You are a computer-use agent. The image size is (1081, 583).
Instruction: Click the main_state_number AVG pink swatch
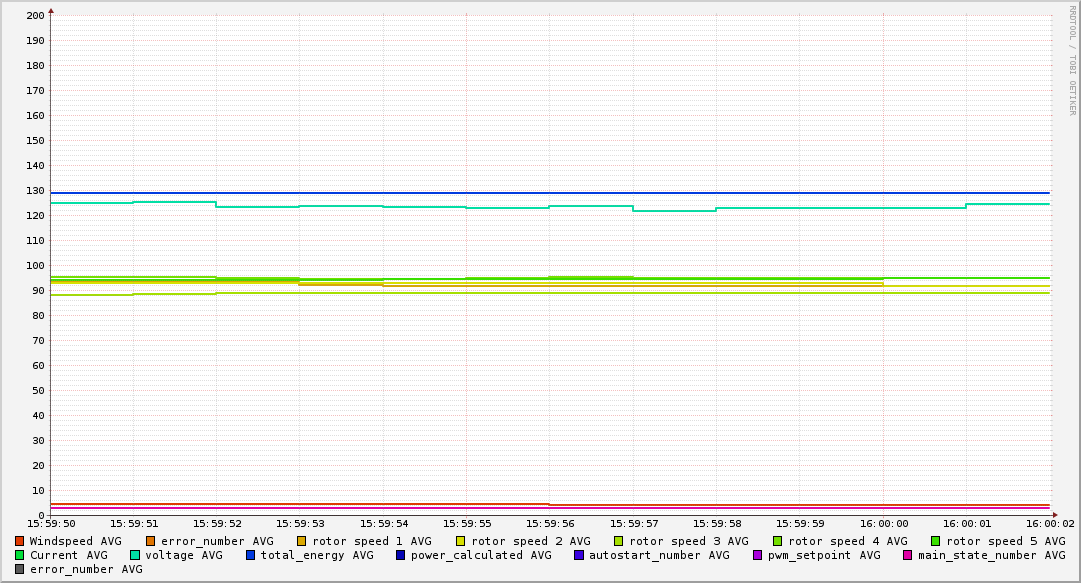908,555
